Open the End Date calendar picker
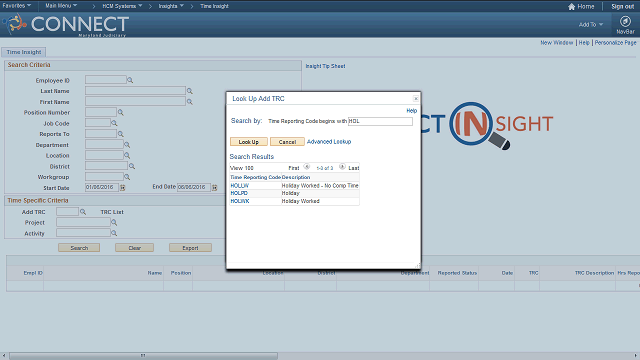The width and height of the screenshot is (640, 360). pyautogui.click(x=214, y=188)
